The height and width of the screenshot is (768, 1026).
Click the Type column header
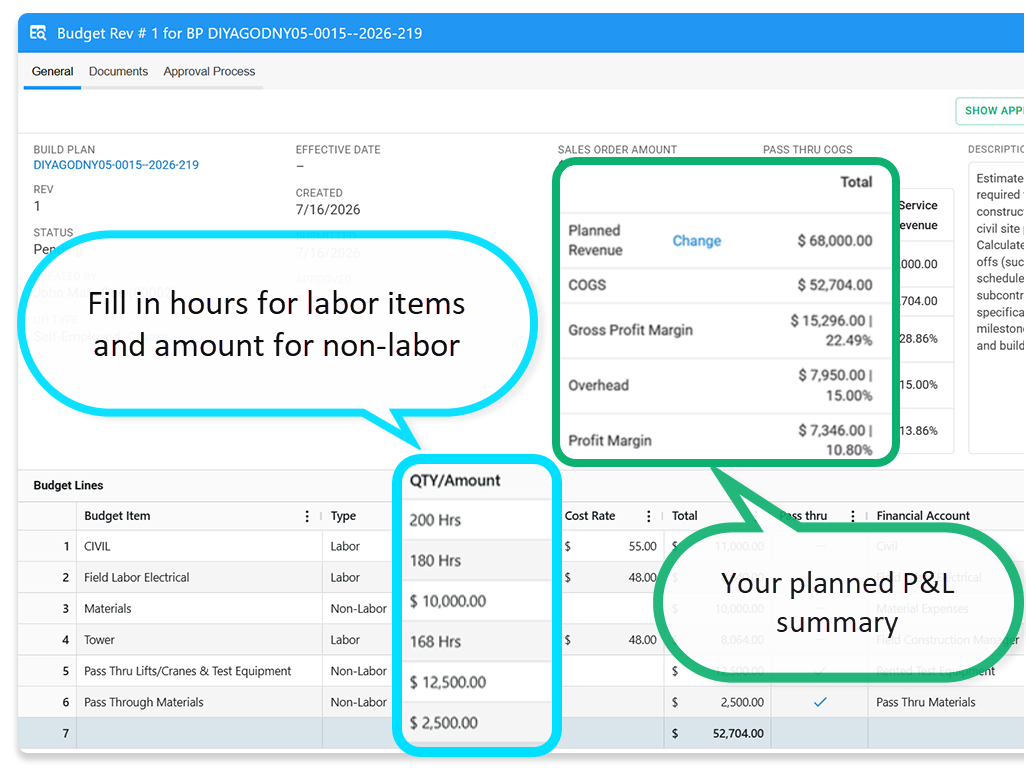343,516
